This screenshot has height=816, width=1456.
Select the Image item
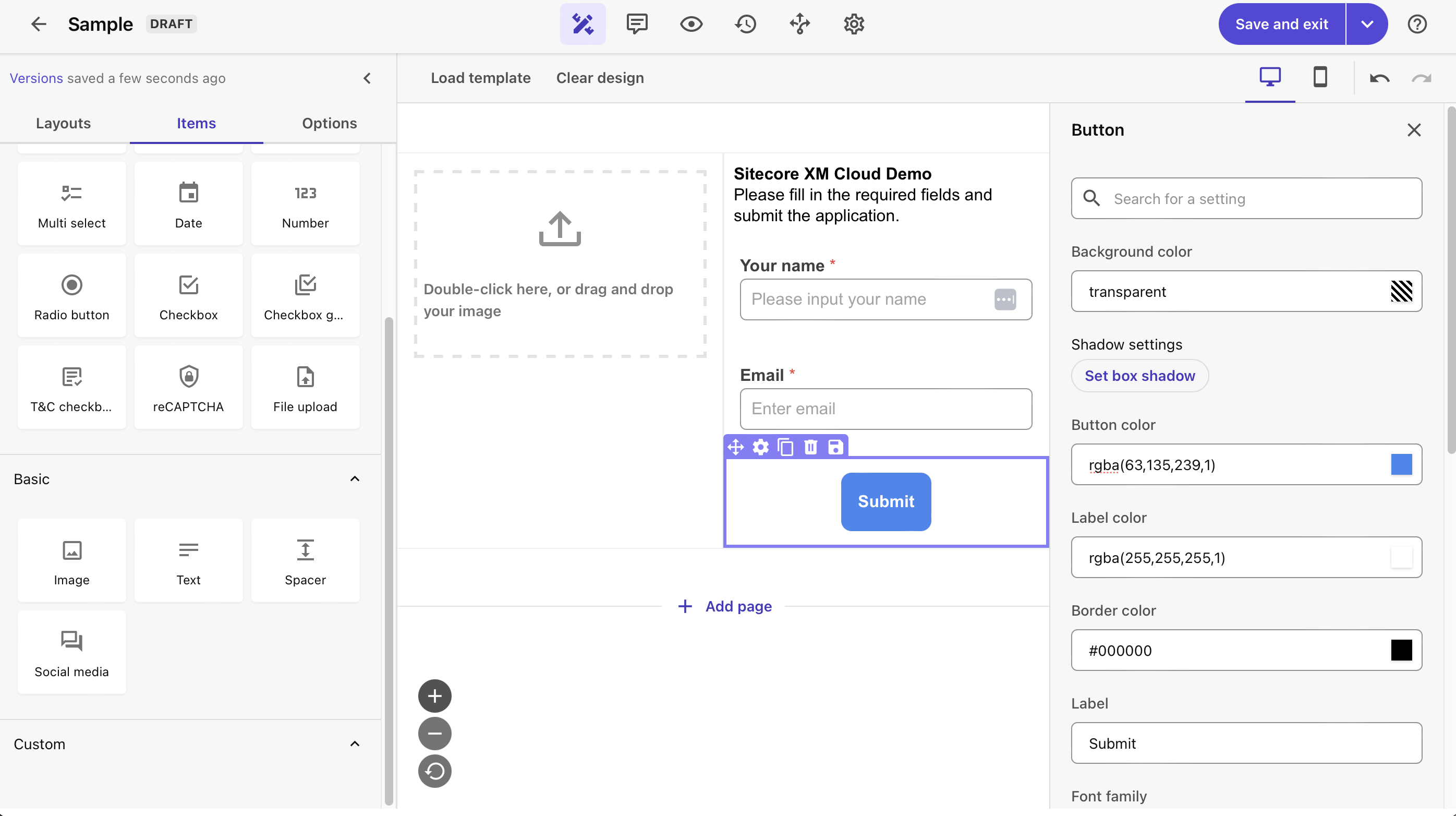point(72,560)
